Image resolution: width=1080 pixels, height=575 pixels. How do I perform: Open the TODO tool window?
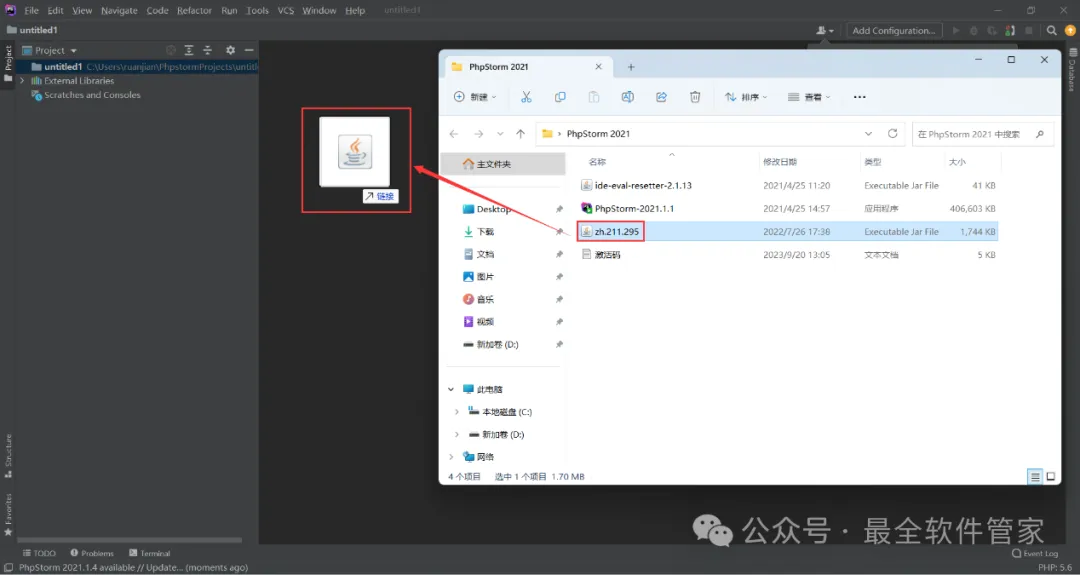(x=39, y=553)
